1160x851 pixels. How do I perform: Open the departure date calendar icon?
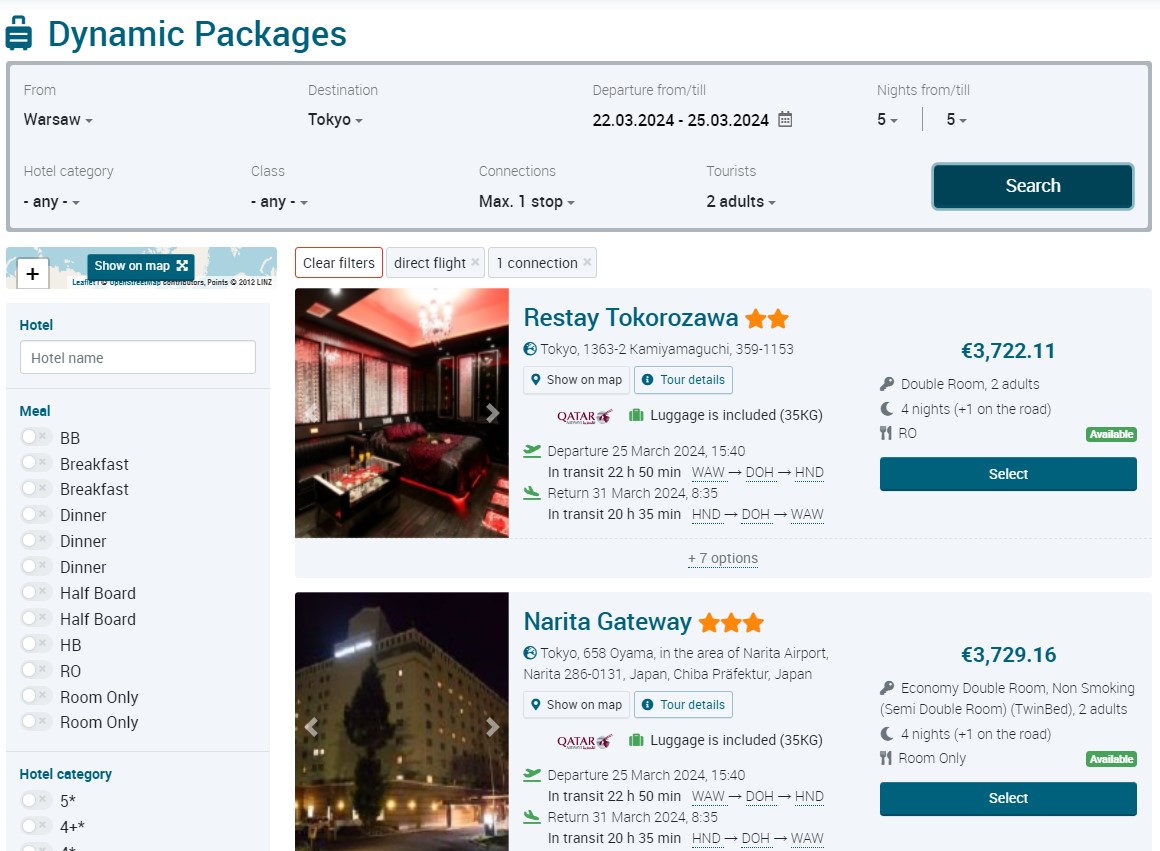coord(785,120)
